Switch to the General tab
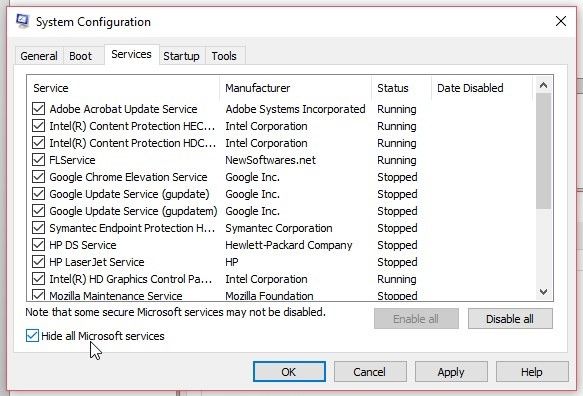583x396 pixels. point(39,56)
